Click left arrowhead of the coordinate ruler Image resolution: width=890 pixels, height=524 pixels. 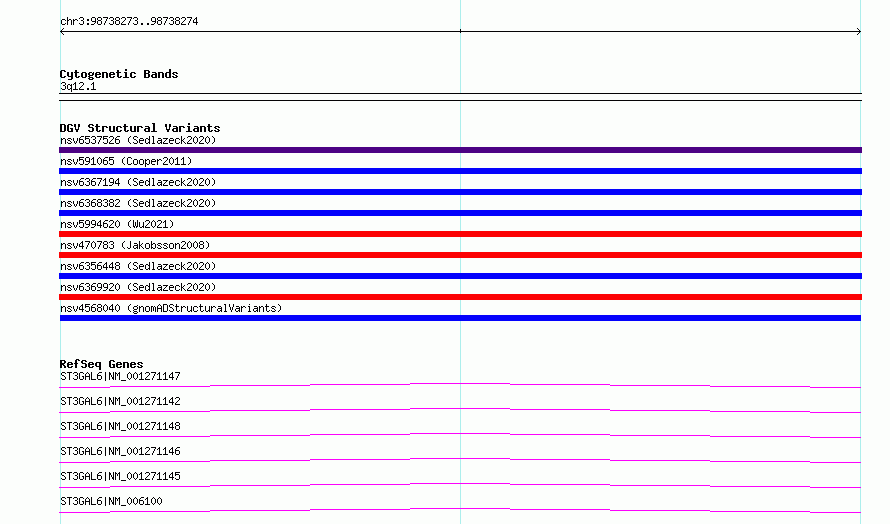(x=62, y=32)
